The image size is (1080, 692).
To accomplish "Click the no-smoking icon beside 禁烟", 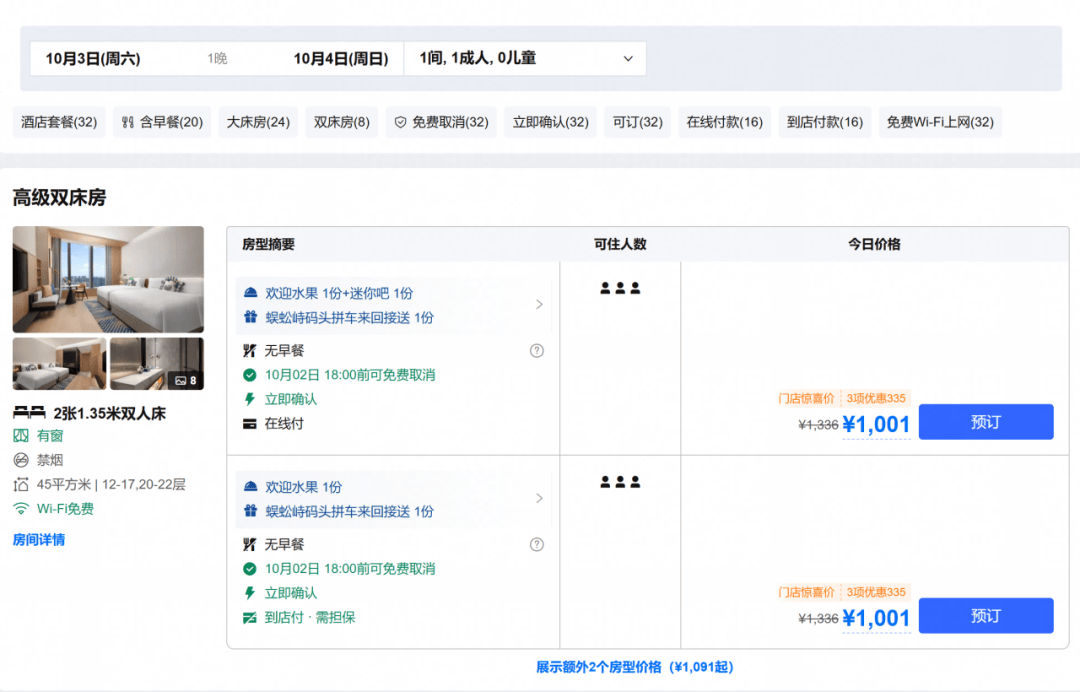I will tap(21, 460).
